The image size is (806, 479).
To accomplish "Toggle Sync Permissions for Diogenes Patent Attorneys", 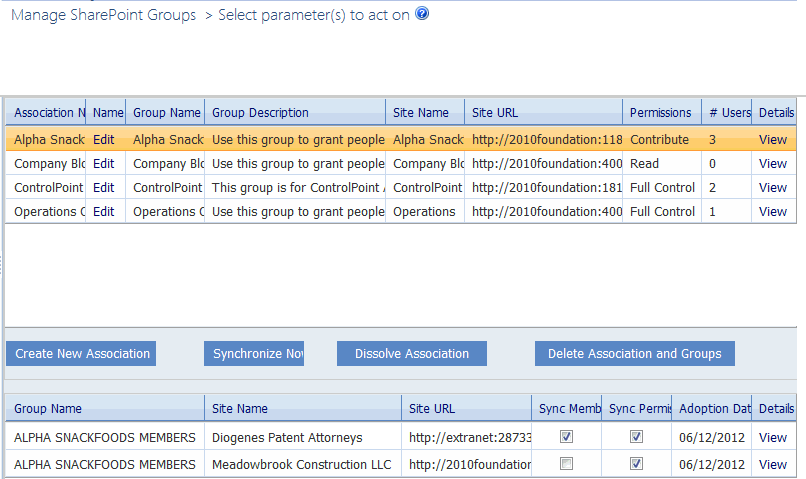I will [x=636, y=437].
